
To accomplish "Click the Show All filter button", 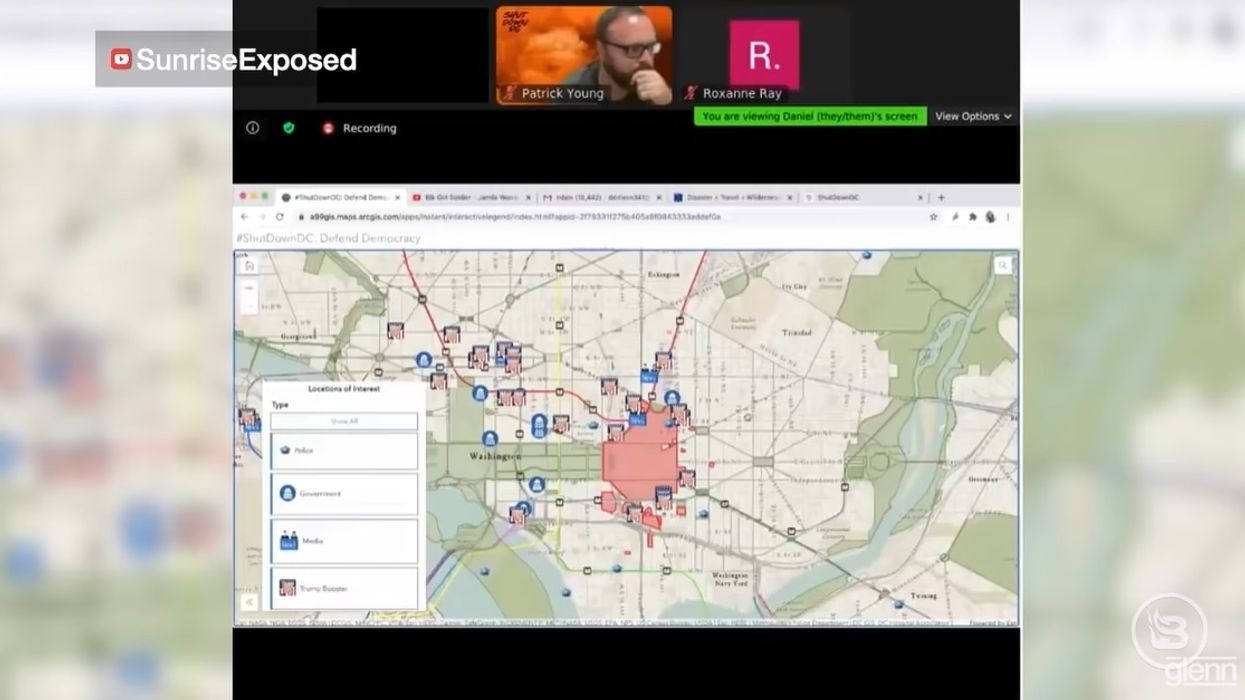I will point(344,421).
